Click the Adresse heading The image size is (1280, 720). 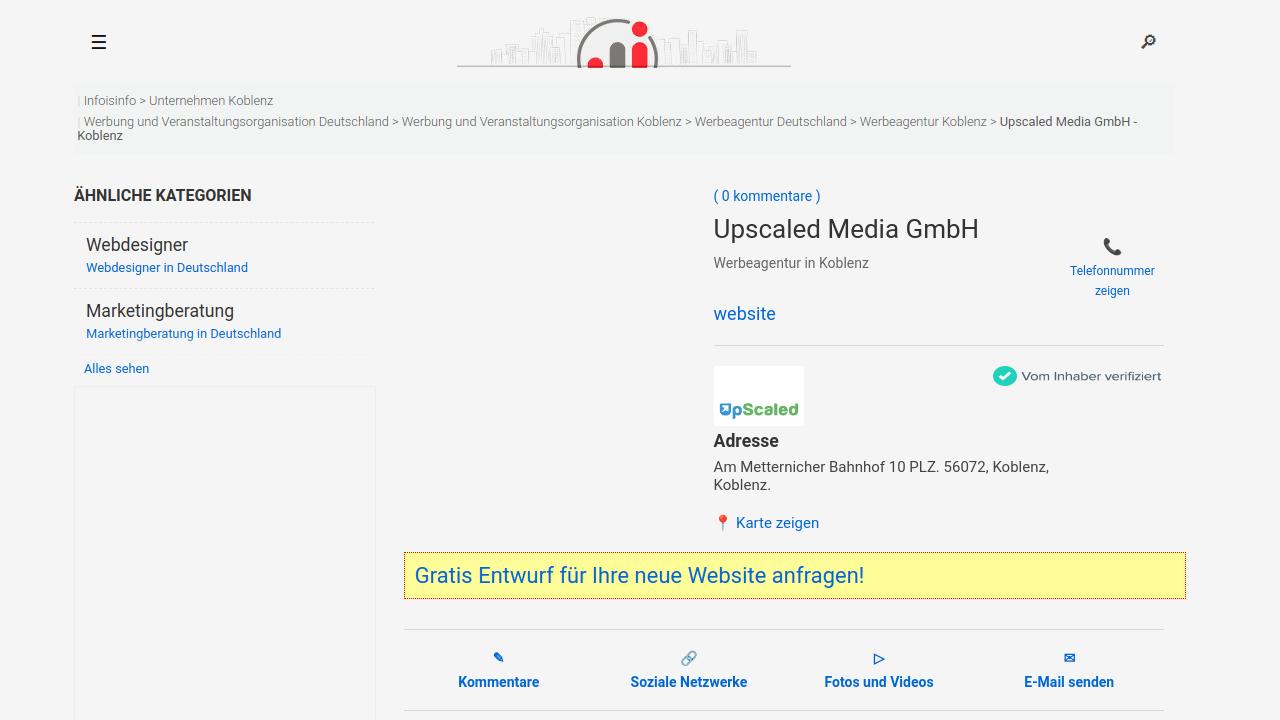coord(746,441)
